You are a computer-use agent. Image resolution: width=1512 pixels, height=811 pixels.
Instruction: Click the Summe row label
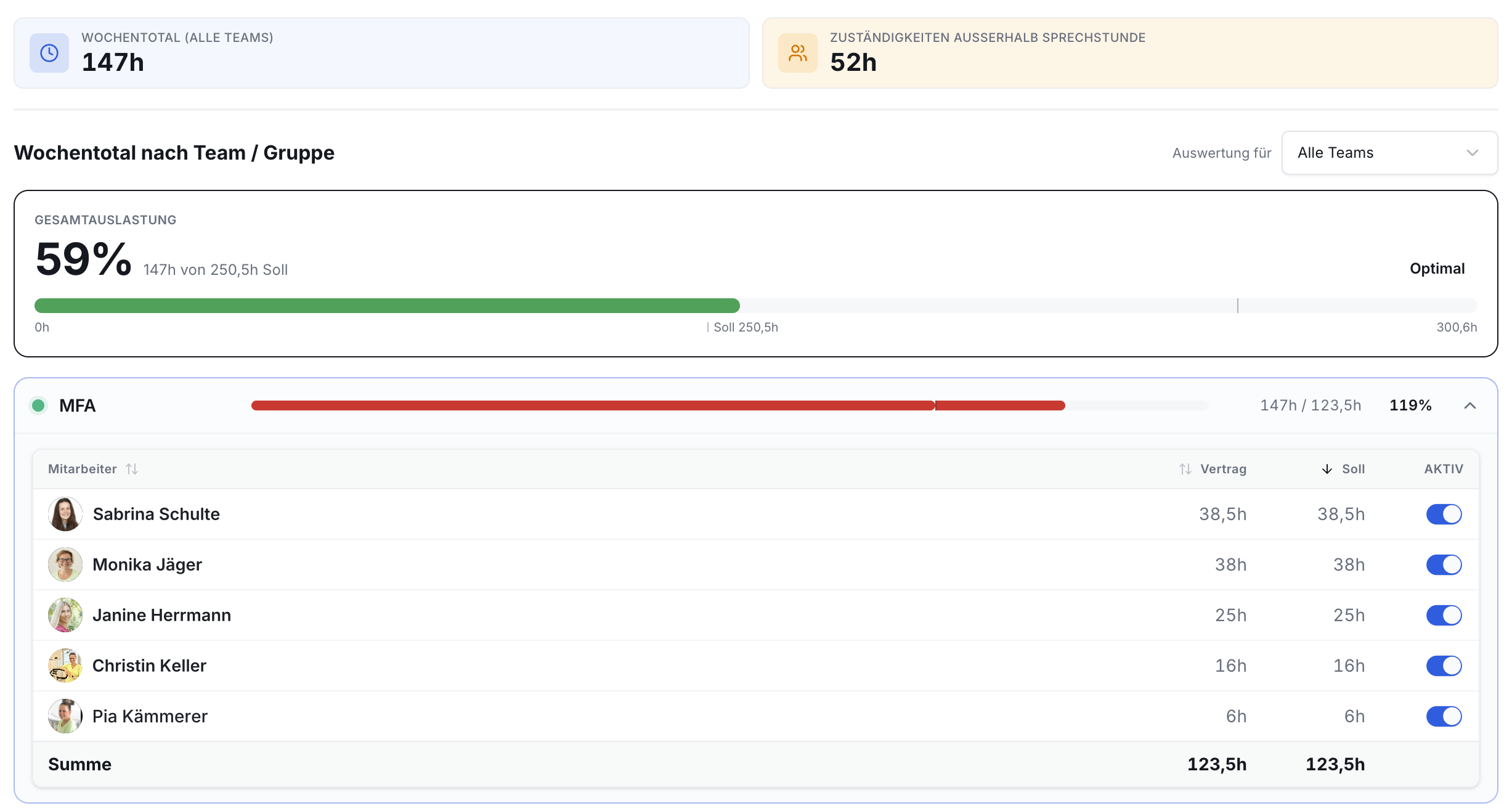[80, 764]
